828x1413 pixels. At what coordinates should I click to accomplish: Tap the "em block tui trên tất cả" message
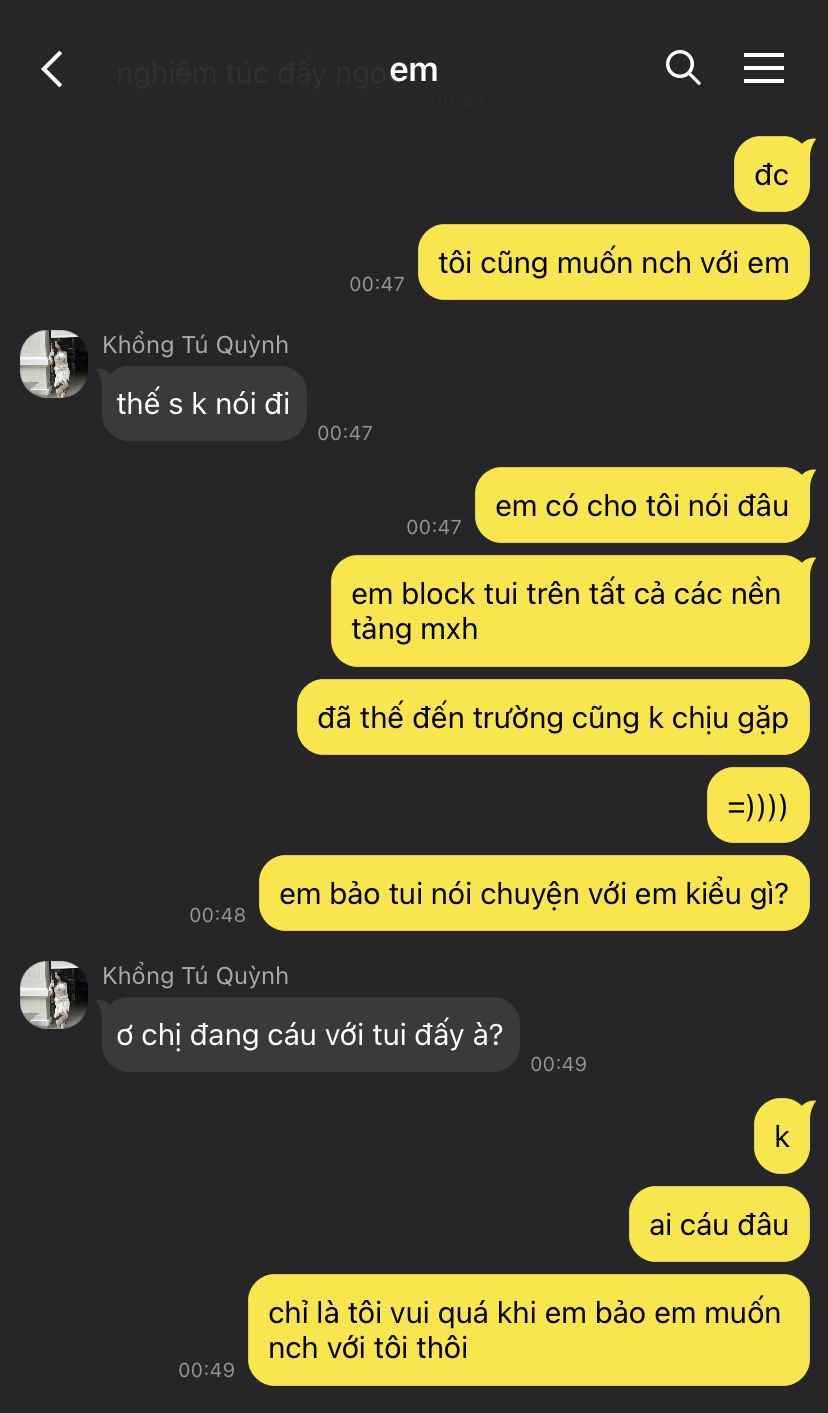[570, 611]
